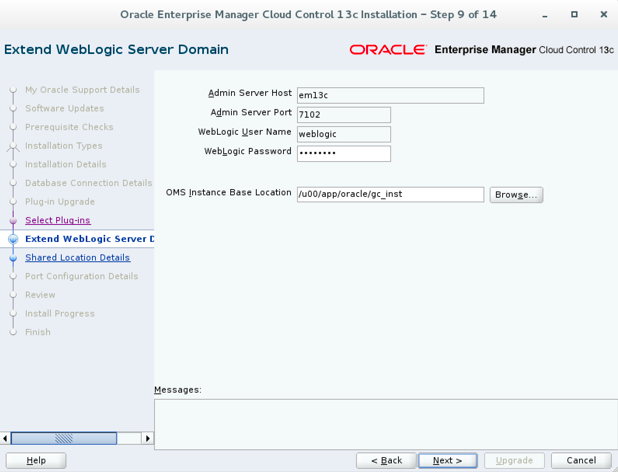Click the step list horizontal scrollbar thumb
The height and width of the screenshot is (472, 618).
click(64, 438)
